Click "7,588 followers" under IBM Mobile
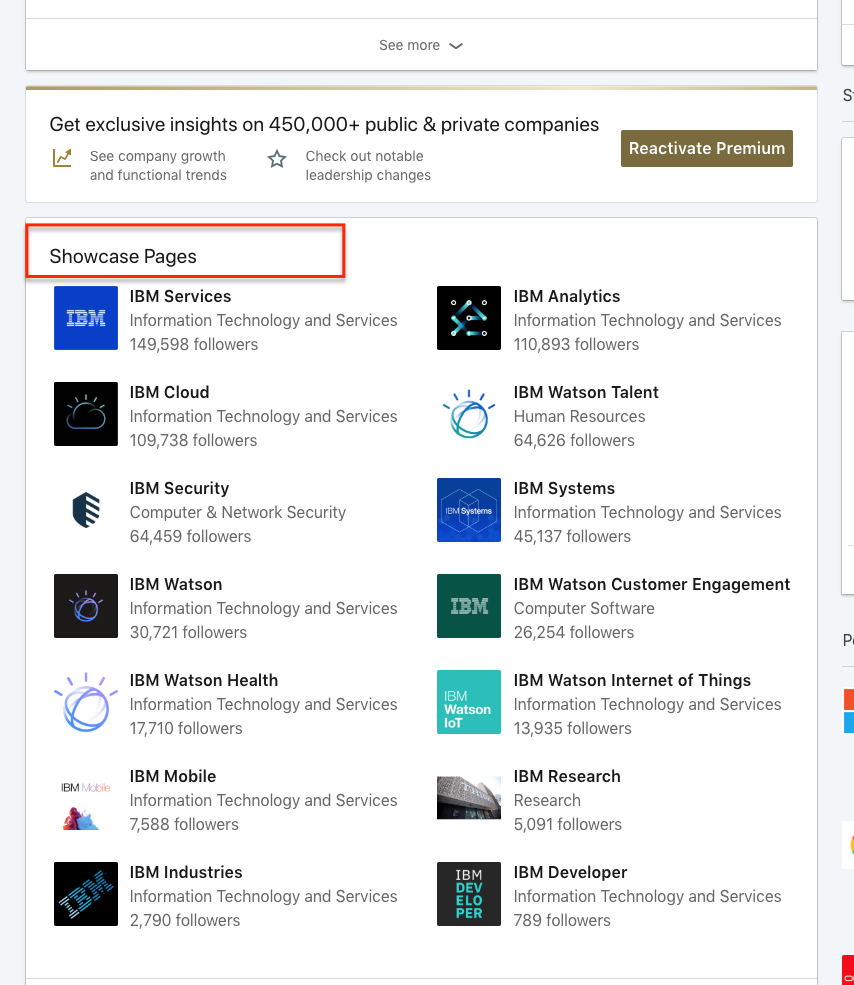 coord(184,825)
